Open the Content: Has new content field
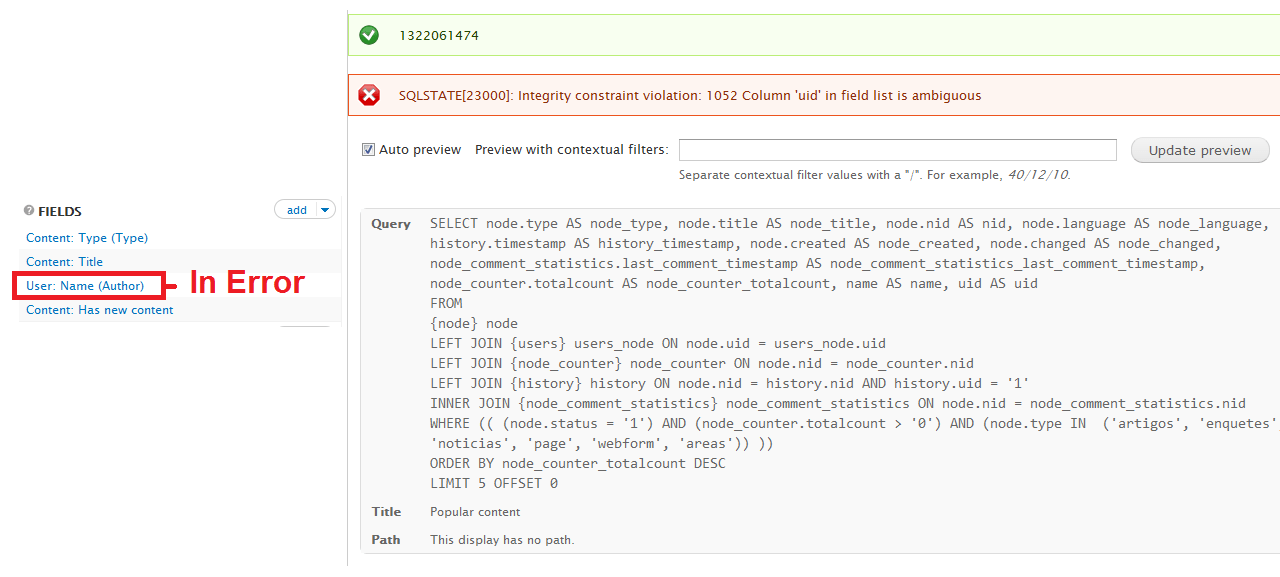Viewport: 1280px width, 577px height. click(99, 309)
